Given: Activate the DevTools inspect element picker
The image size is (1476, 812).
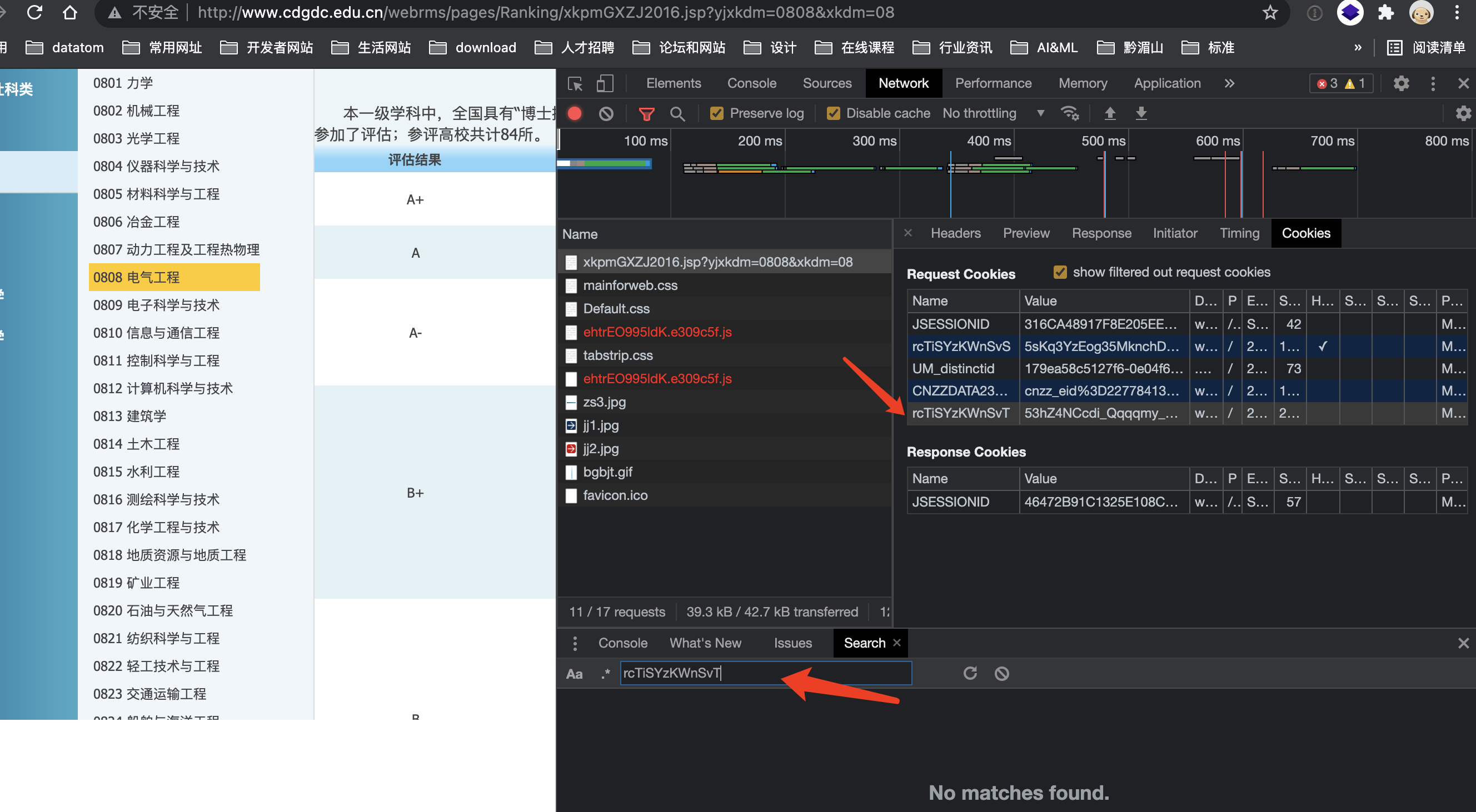Looking at the screenshot, I should (575, 84).
